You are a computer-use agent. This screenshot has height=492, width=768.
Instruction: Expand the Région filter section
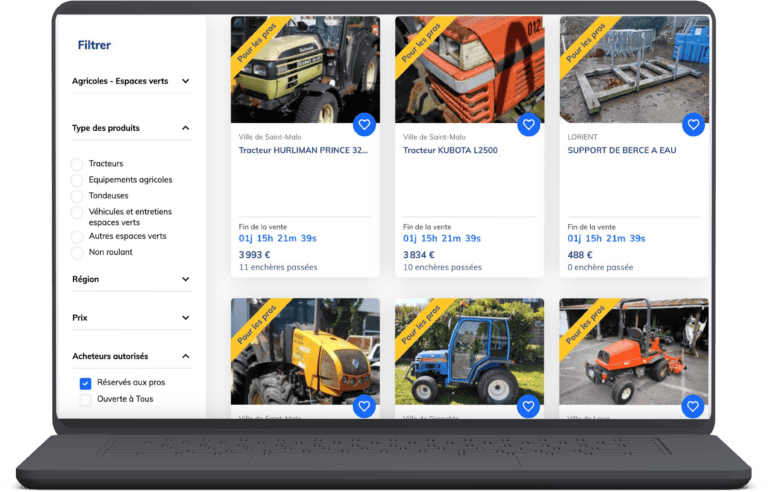coord(185,279)
